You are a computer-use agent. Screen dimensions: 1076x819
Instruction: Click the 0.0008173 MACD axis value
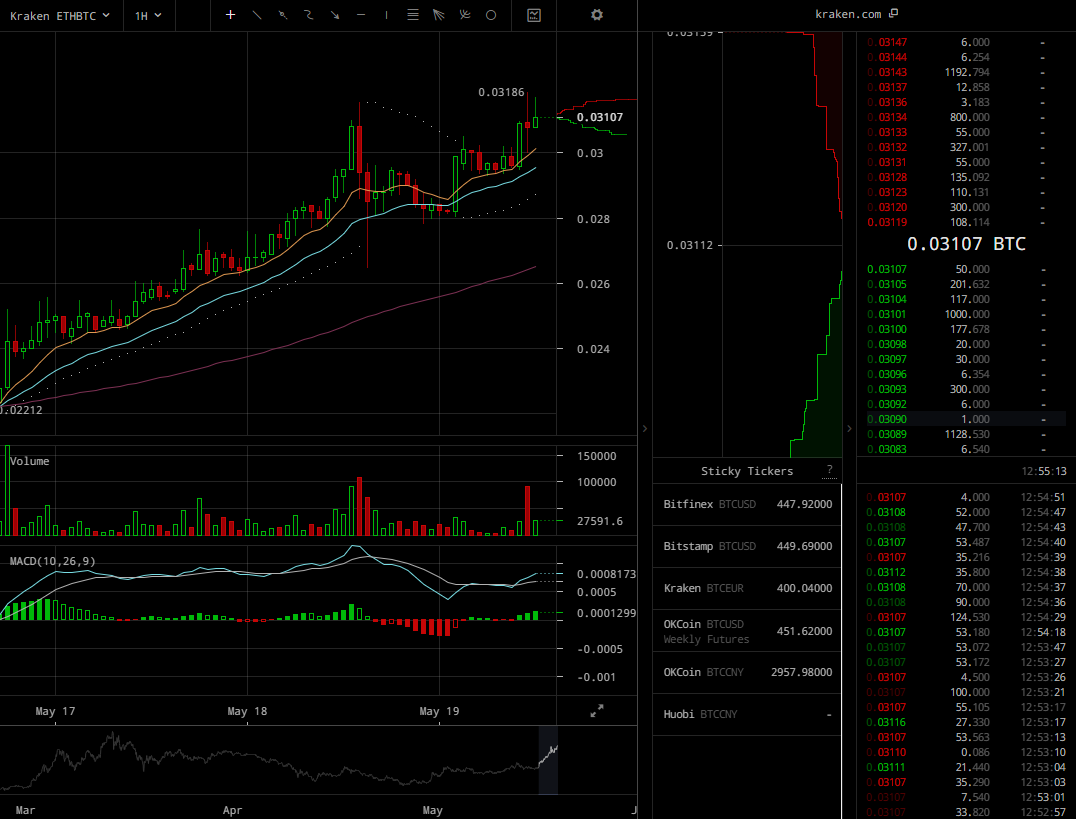click(606, 574)
